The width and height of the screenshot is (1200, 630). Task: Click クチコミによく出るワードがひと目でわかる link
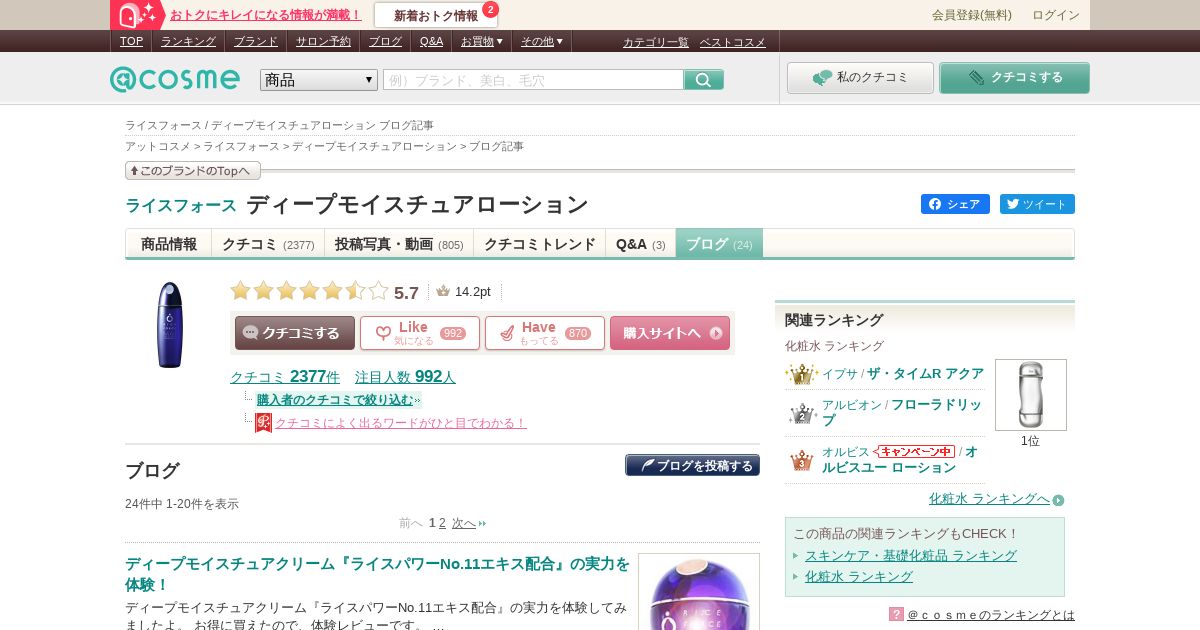coord(401,423)
